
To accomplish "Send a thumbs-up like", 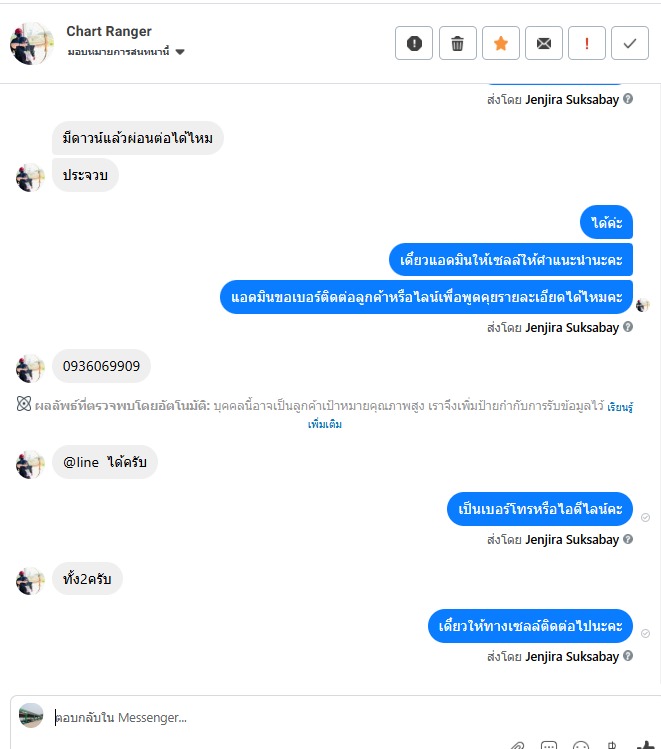I will tap(646, 745).
